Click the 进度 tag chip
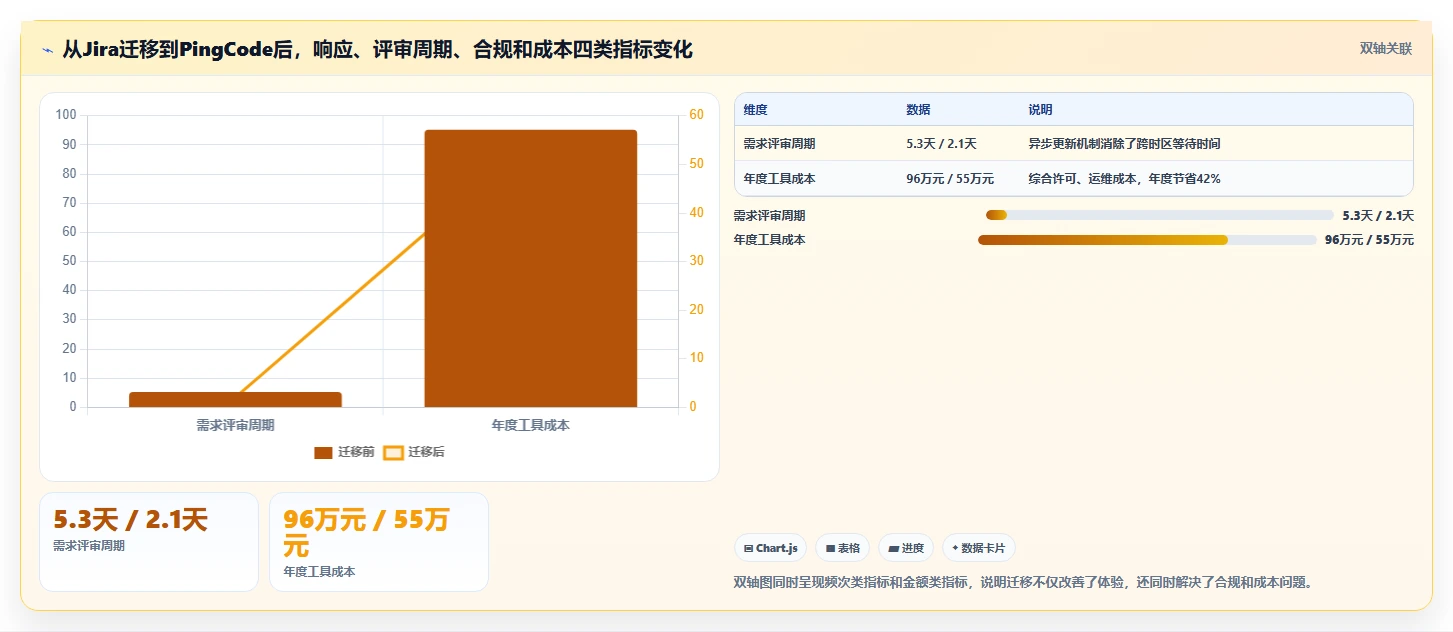The width and height of the screenshot is (1453, 632). (x=906, y=548)
